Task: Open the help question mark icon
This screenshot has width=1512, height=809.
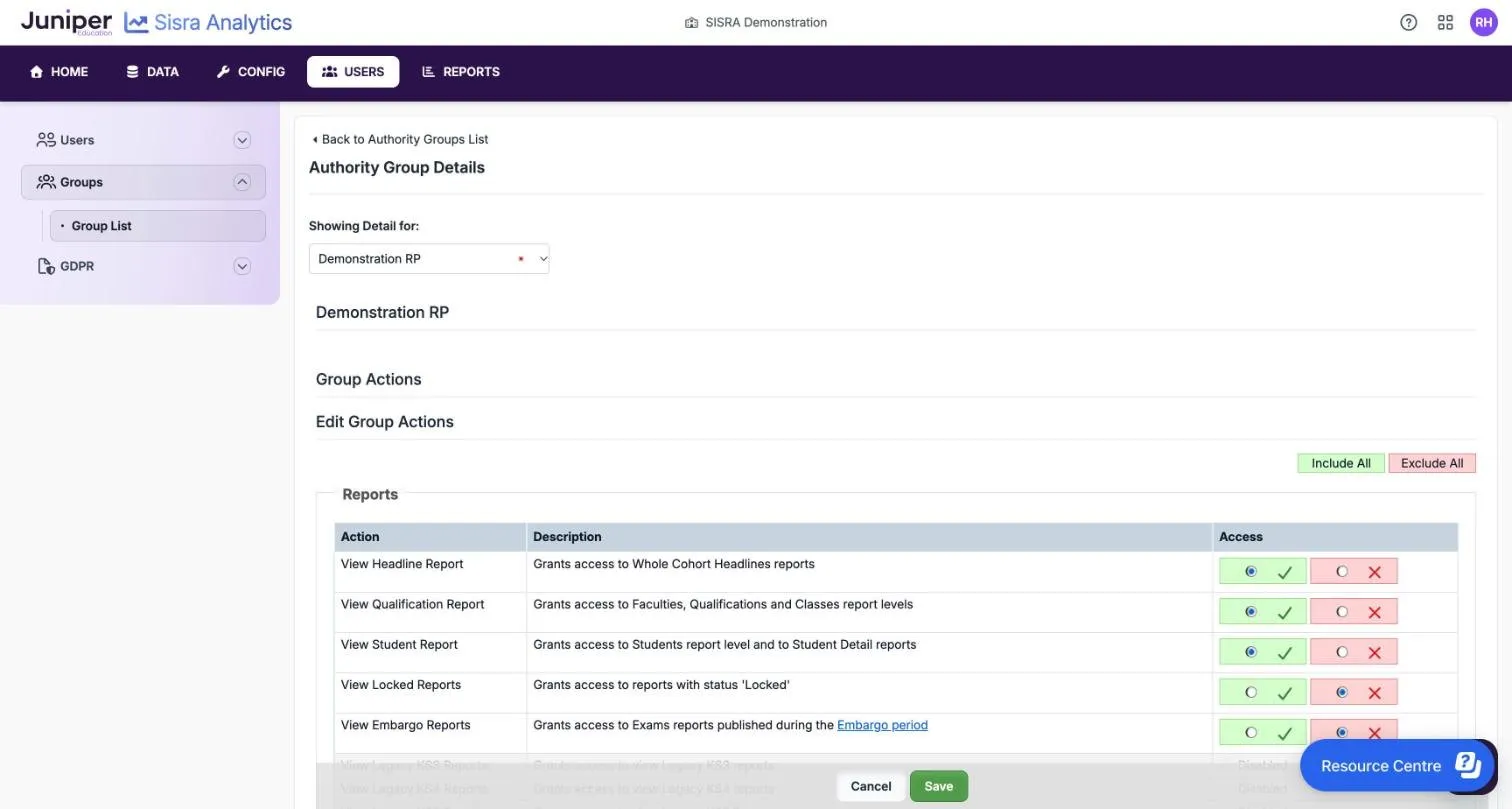Action: [x=1408, y=22]
